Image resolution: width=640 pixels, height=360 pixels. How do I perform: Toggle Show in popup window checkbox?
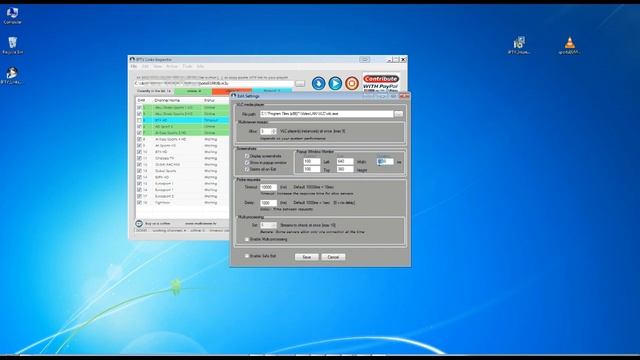click(x=247, y=162)
